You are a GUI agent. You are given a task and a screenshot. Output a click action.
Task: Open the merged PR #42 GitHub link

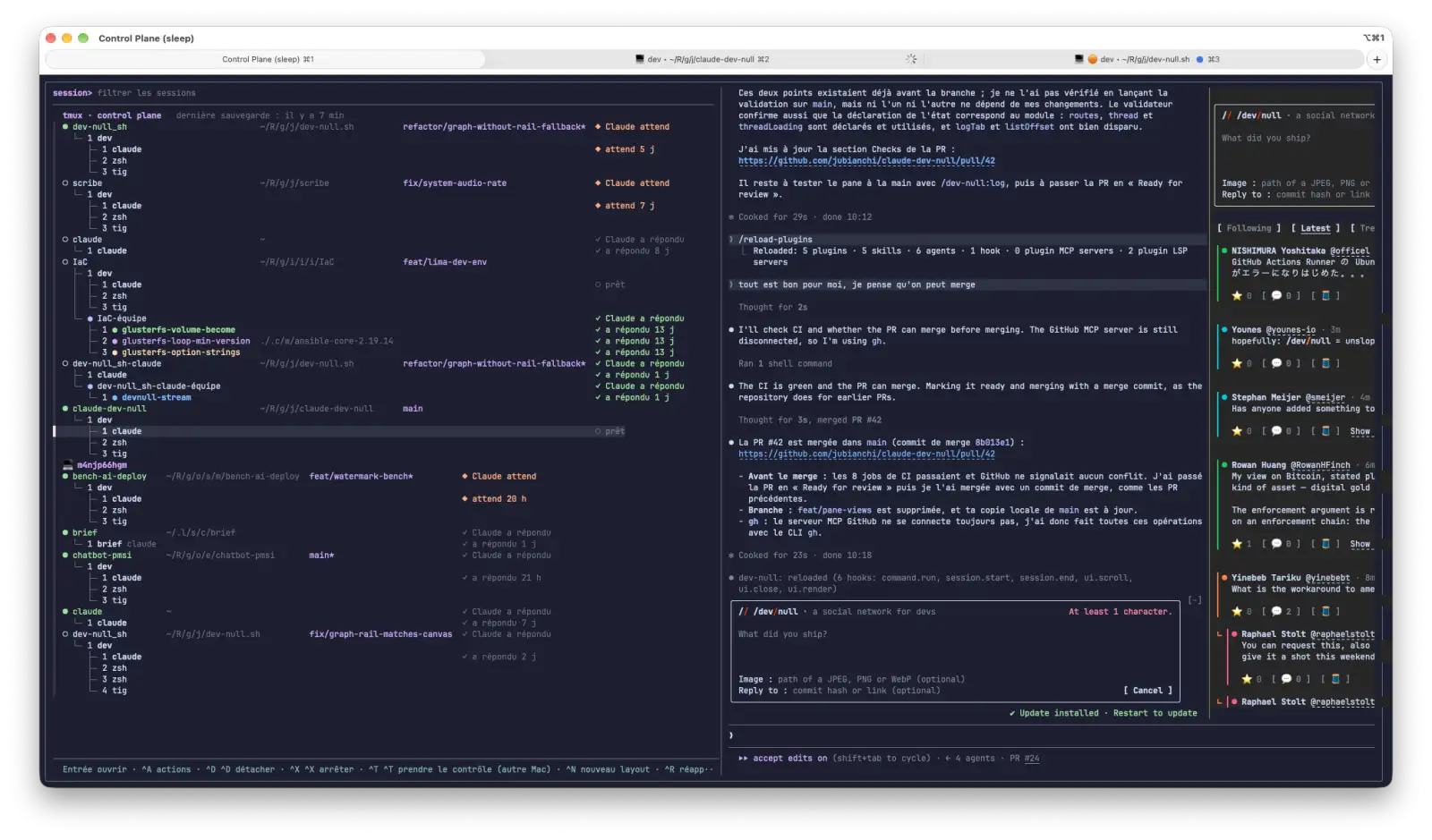(866, 454)
